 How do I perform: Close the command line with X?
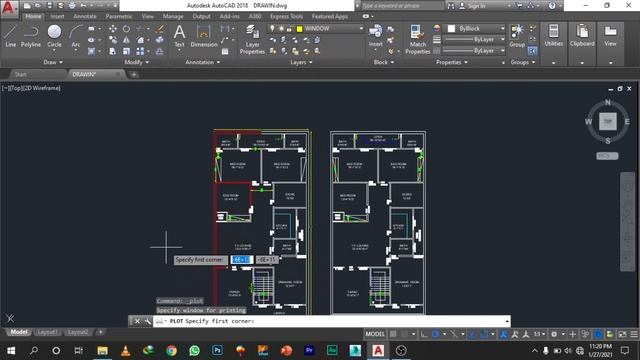(137, 321)
